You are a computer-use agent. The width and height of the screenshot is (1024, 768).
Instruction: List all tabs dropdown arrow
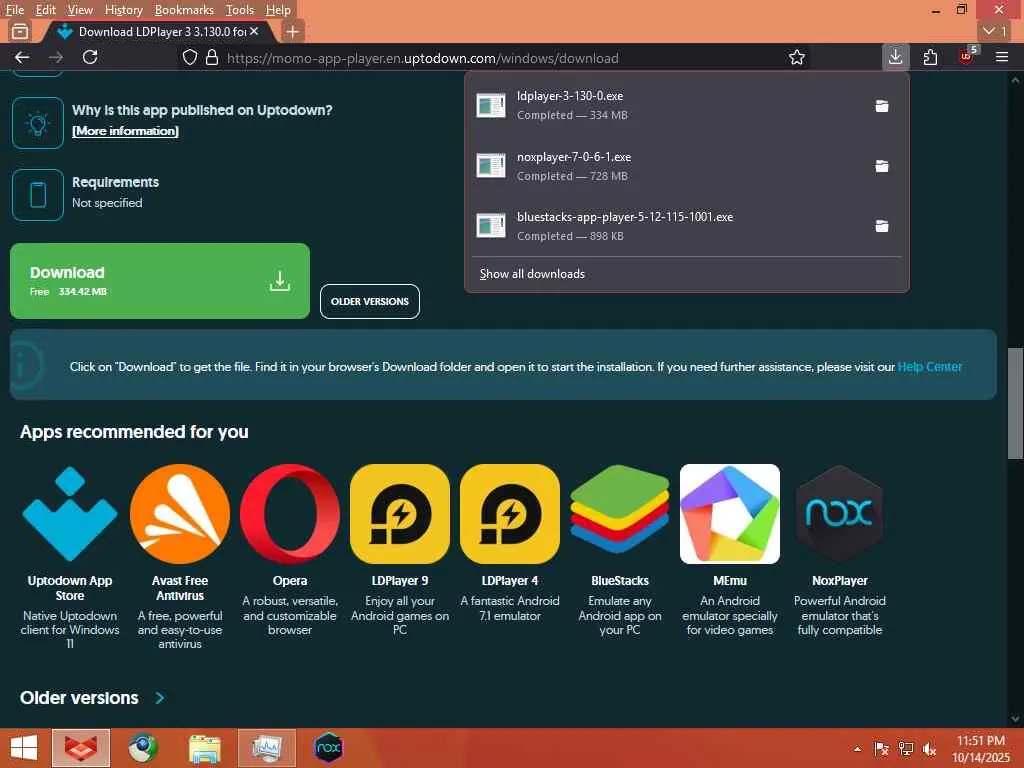(995, 31)
